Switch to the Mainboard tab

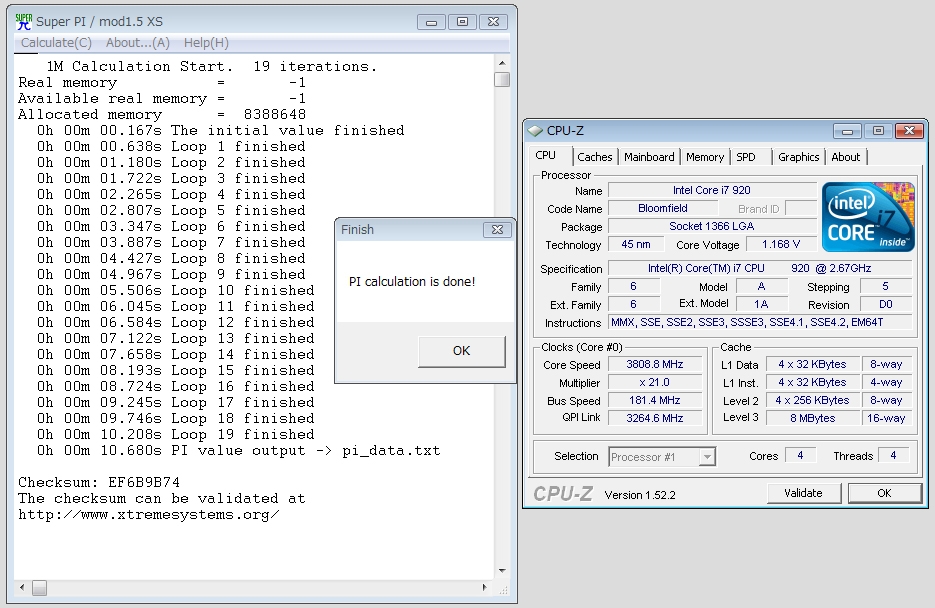pyautogui.click(x=649, y=157)
